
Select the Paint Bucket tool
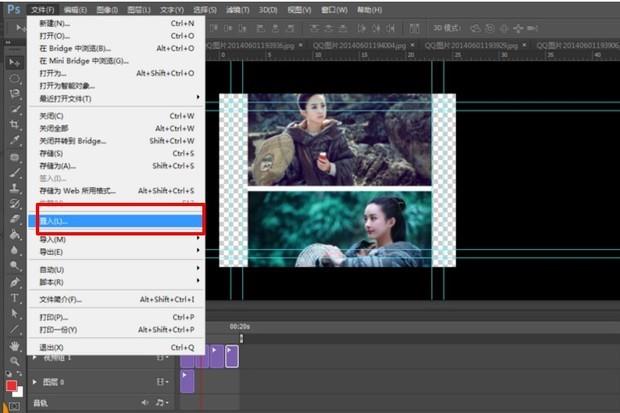[x=14, y=235]
